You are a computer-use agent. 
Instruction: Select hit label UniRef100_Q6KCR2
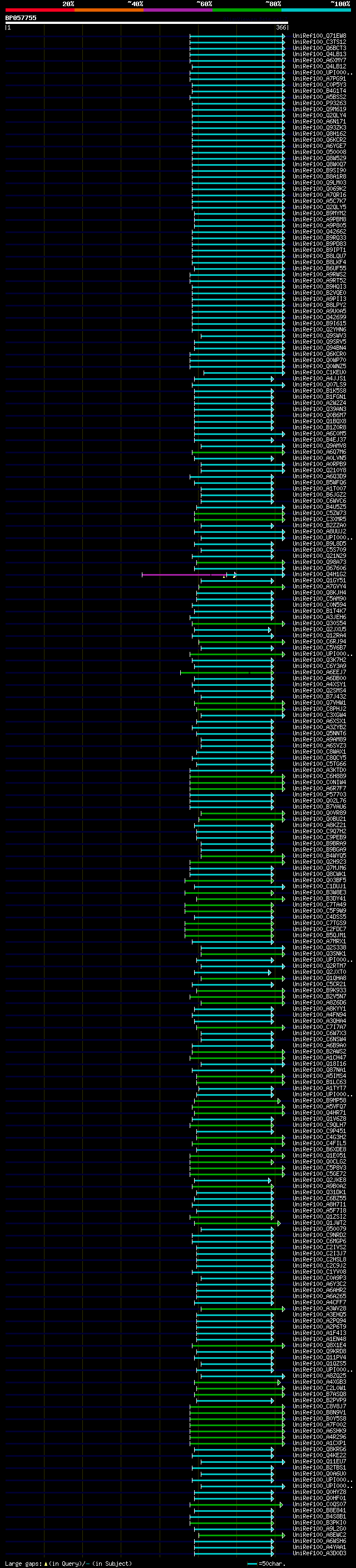click(x=319, y=140)
